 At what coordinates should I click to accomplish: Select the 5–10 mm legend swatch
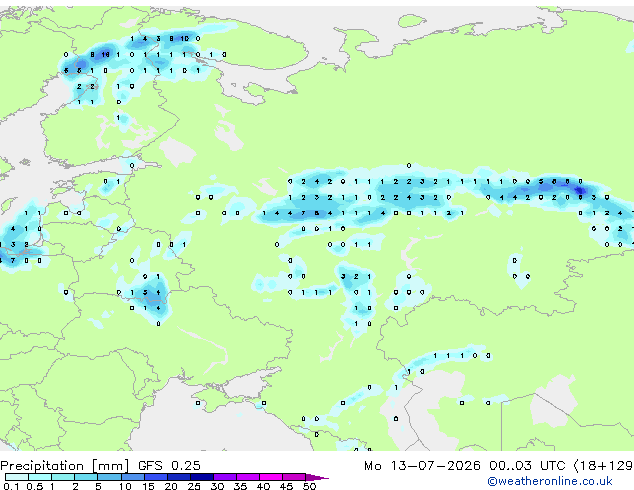109,477
